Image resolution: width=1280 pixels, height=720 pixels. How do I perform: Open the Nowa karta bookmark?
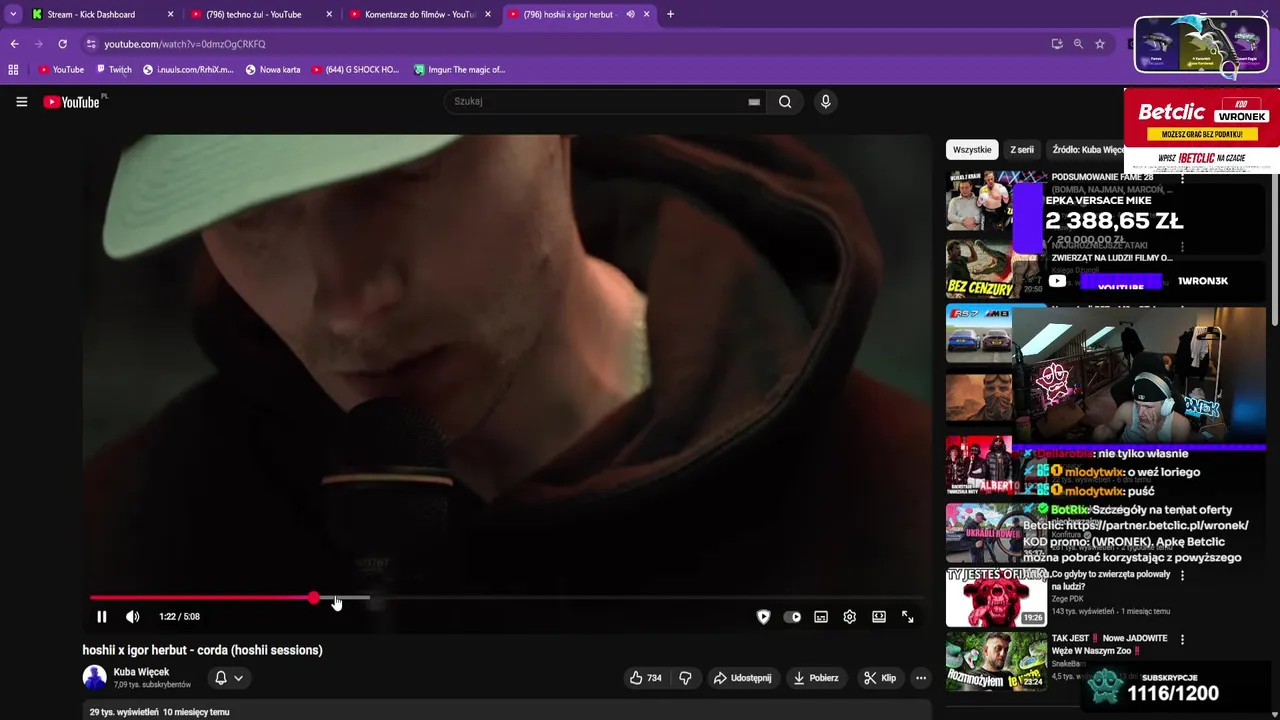[x=272, y=70]
